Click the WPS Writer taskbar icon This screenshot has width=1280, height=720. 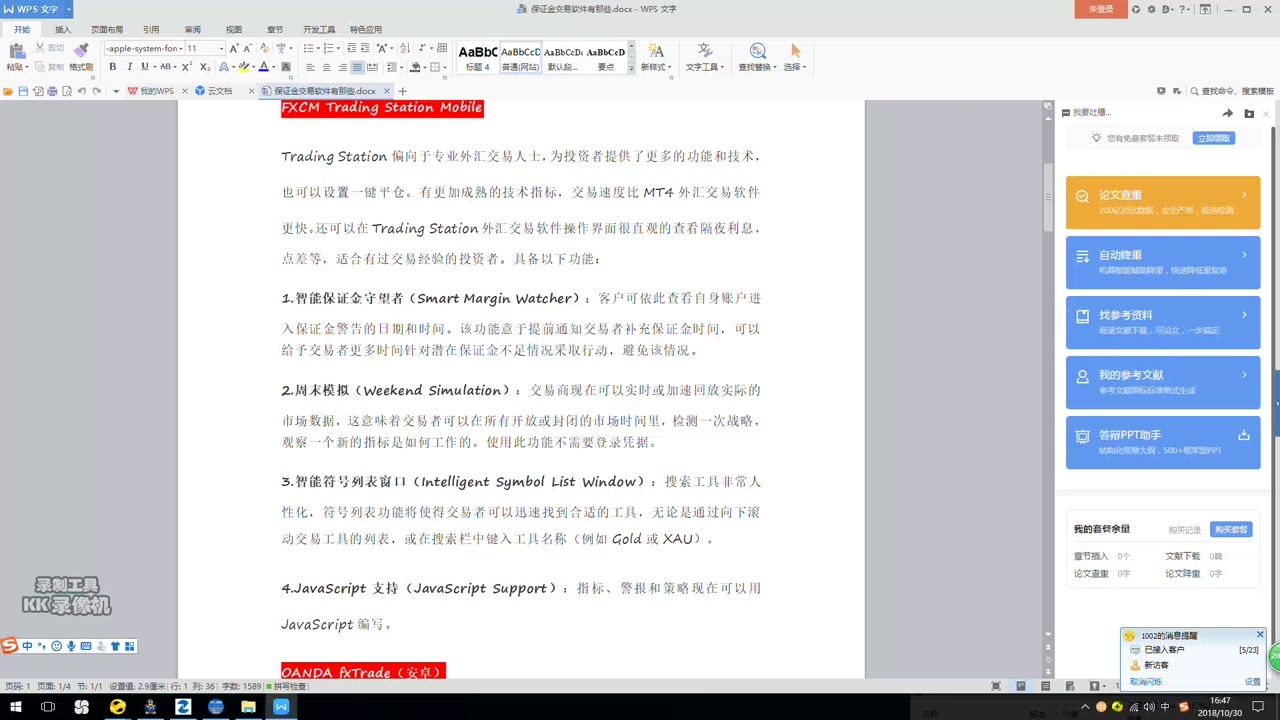(281, 707)
